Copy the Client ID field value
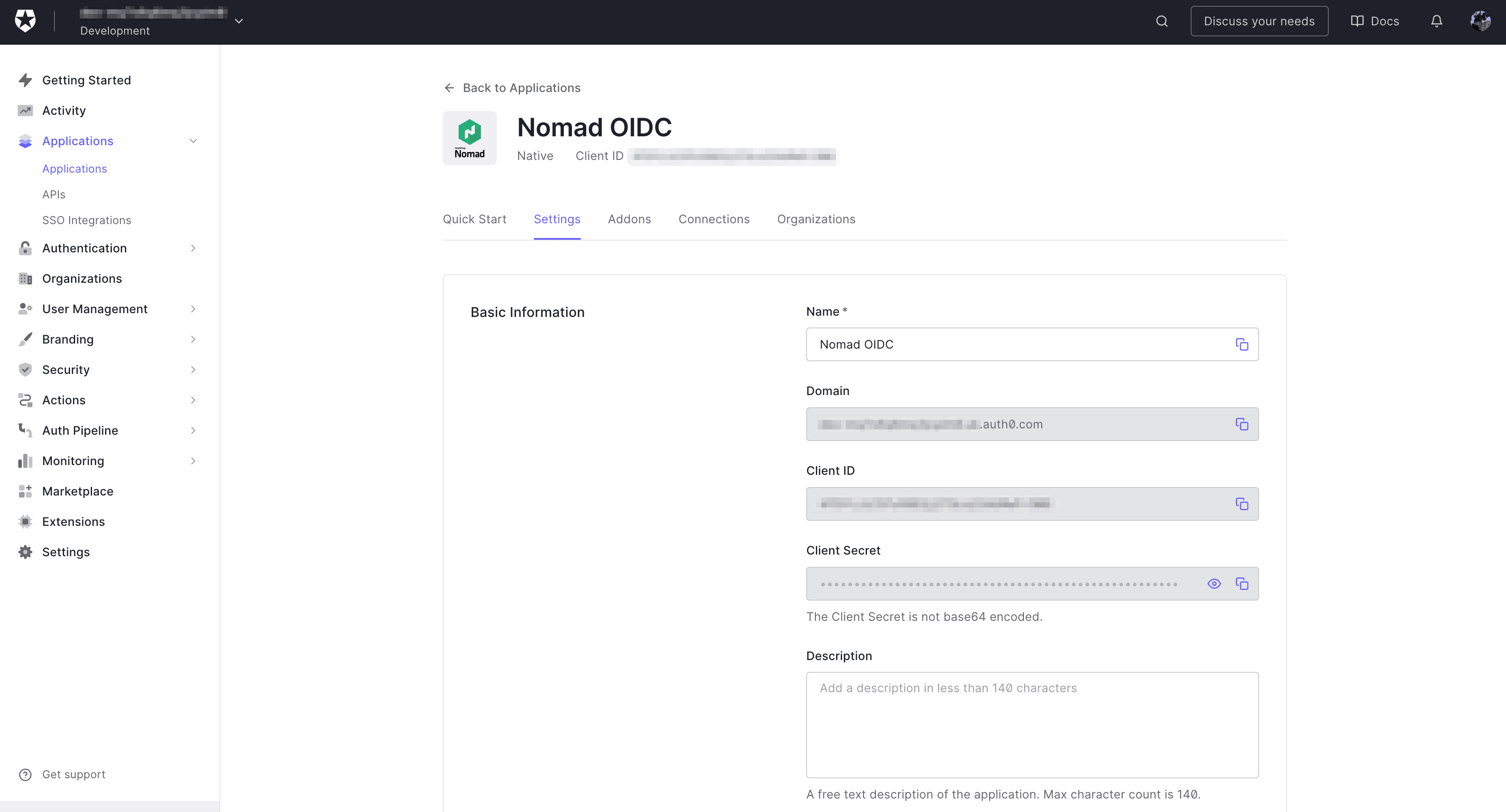 (x=1242, y=504)
